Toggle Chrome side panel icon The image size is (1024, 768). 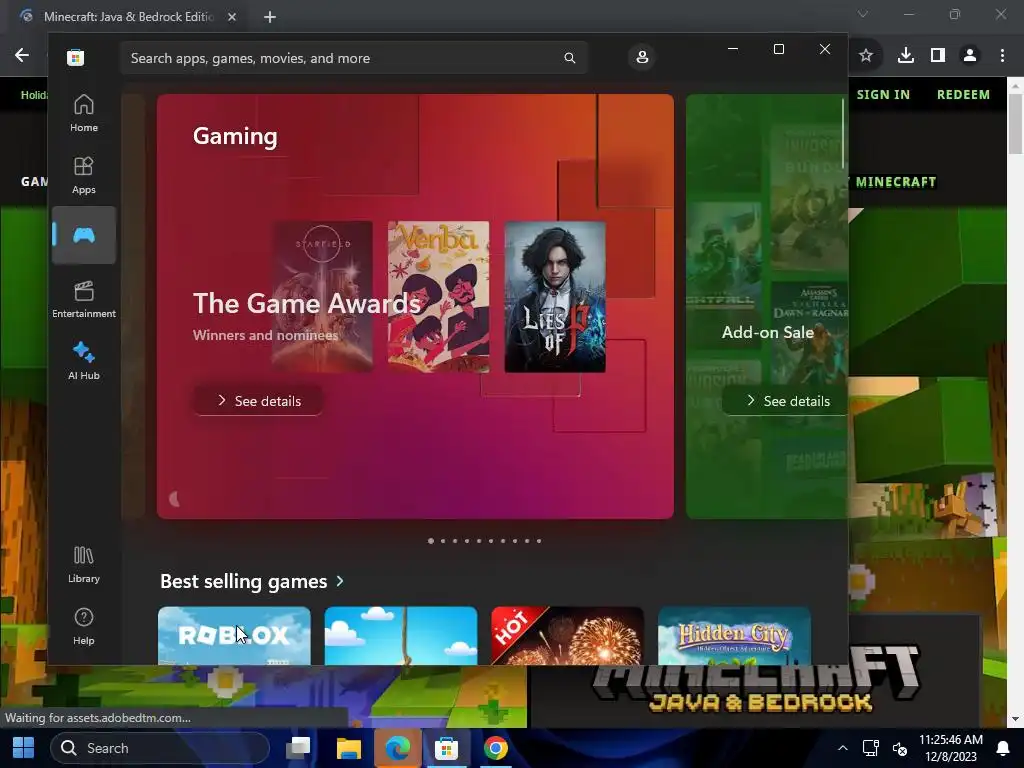pyautogui.click(x=938, y=56)
